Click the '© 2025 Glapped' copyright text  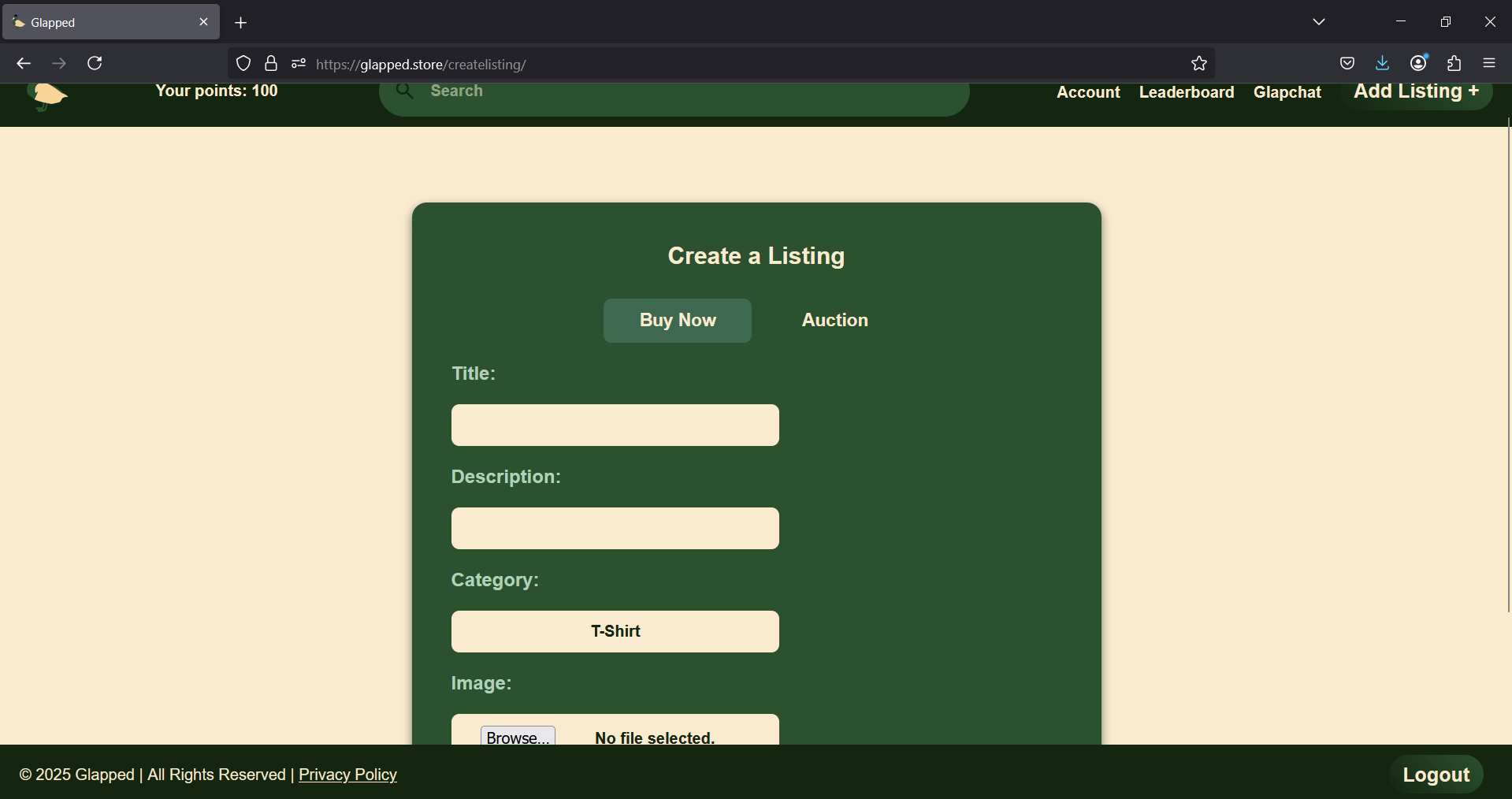[x=77, y=775]
